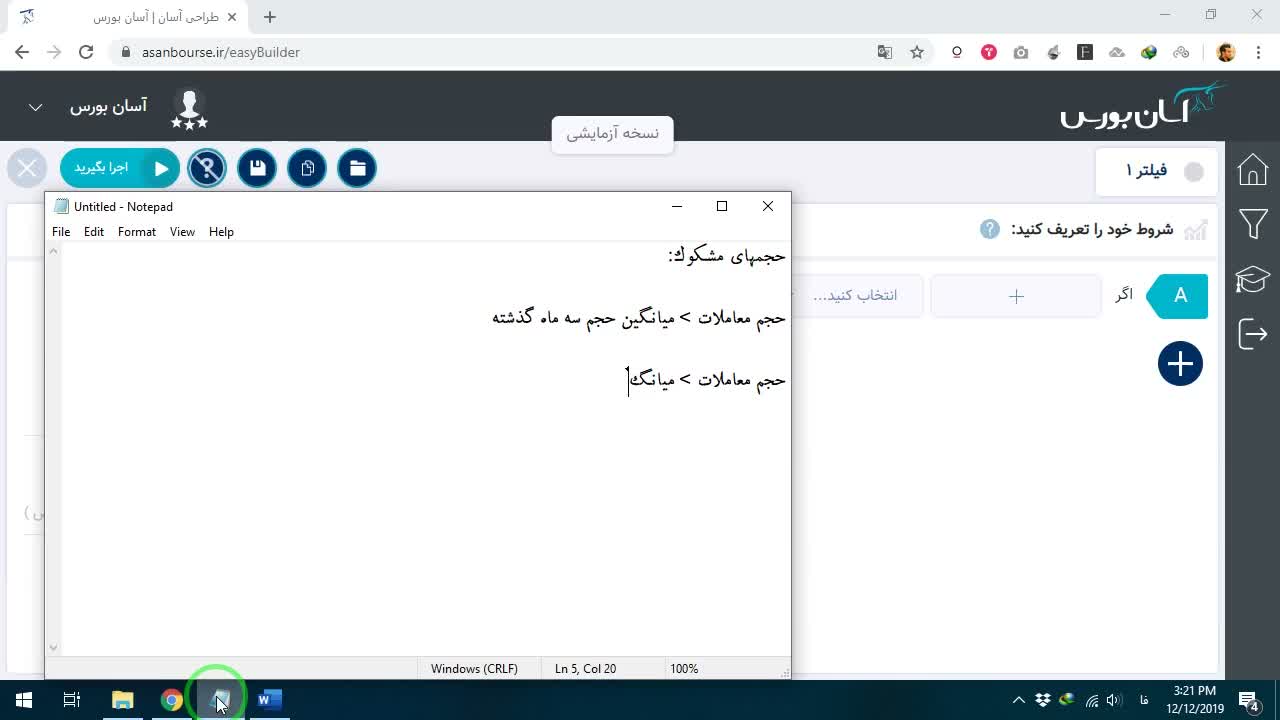This screenshot has height=720, width=1280.
Task: Expand the user menu chevron
Action: click(x=35, y=107)
